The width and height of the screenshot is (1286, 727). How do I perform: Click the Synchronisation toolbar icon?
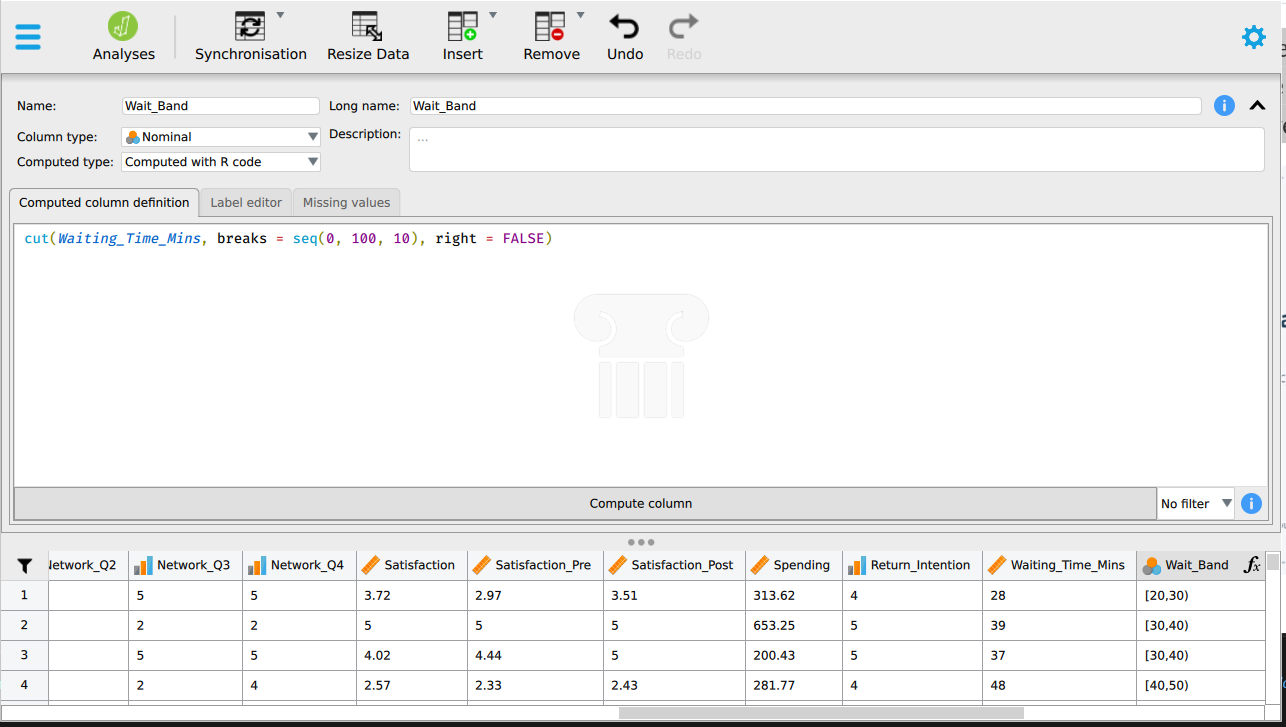tap(250, 27)
